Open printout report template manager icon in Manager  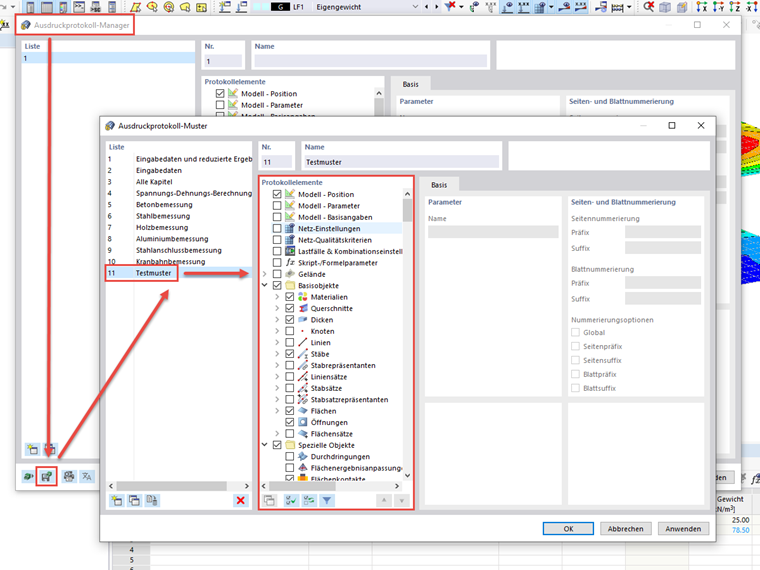click(x=47, y=476)
